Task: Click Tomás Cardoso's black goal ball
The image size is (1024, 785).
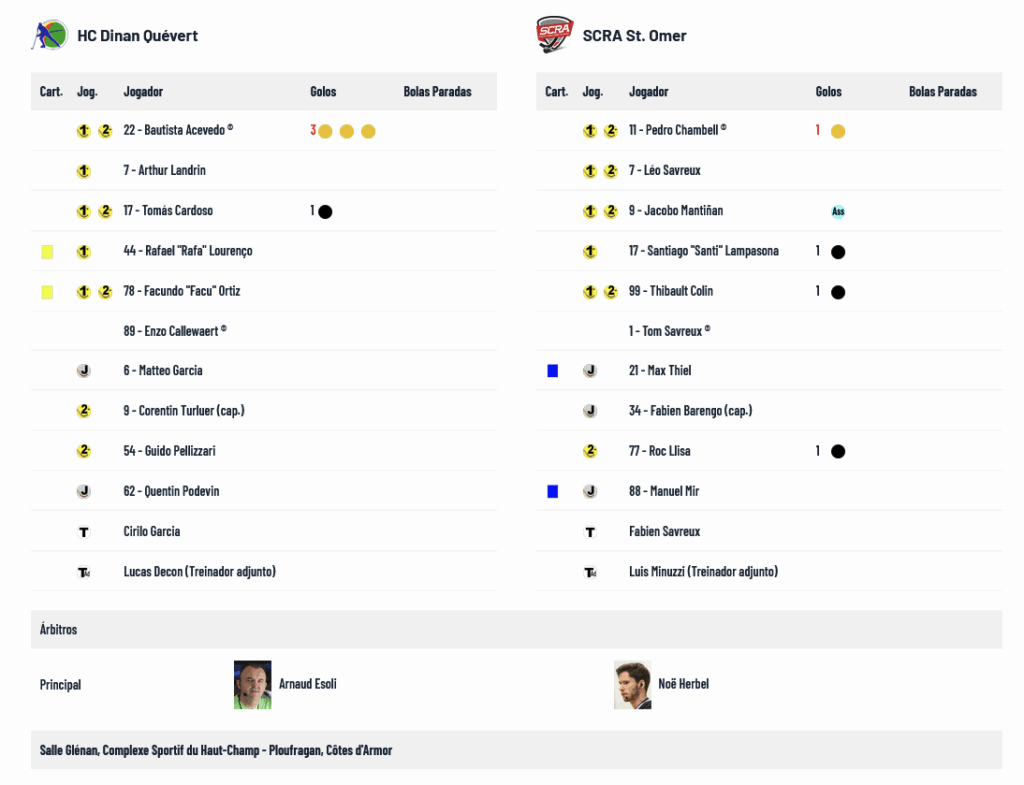Action: [325, 212]
